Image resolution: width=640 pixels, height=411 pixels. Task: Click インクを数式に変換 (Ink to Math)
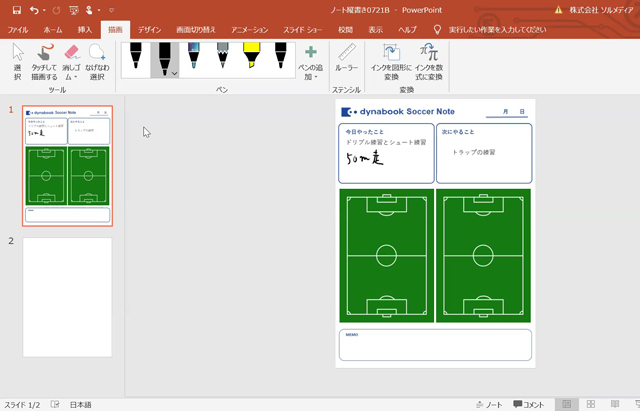[429, 60]
